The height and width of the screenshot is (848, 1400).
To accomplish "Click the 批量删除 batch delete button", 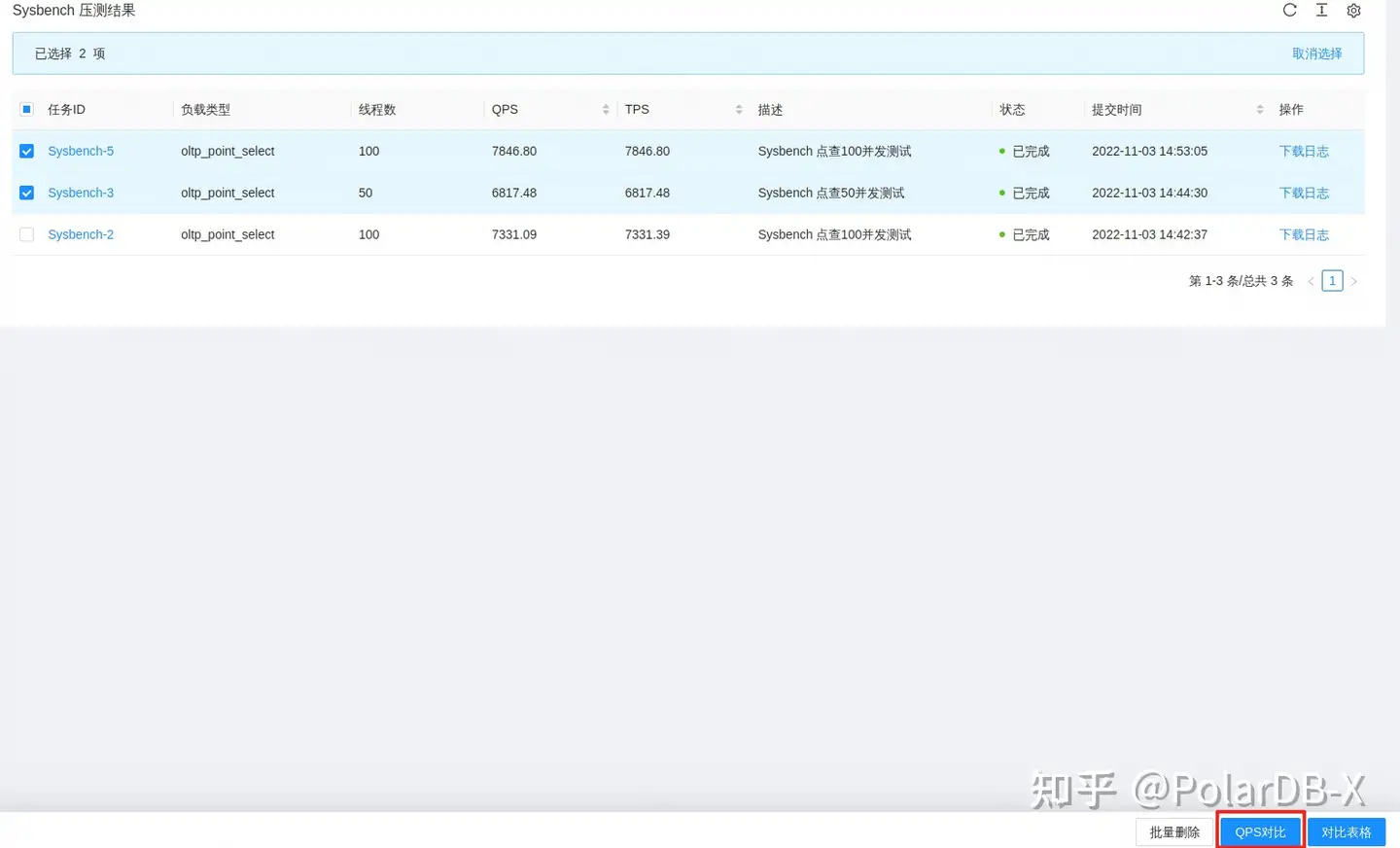I will (1173, 831).
